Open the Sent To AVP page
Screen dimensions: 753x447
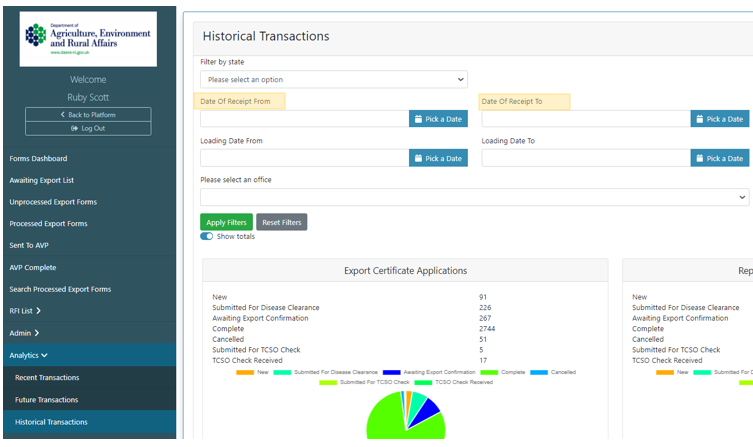29,245
